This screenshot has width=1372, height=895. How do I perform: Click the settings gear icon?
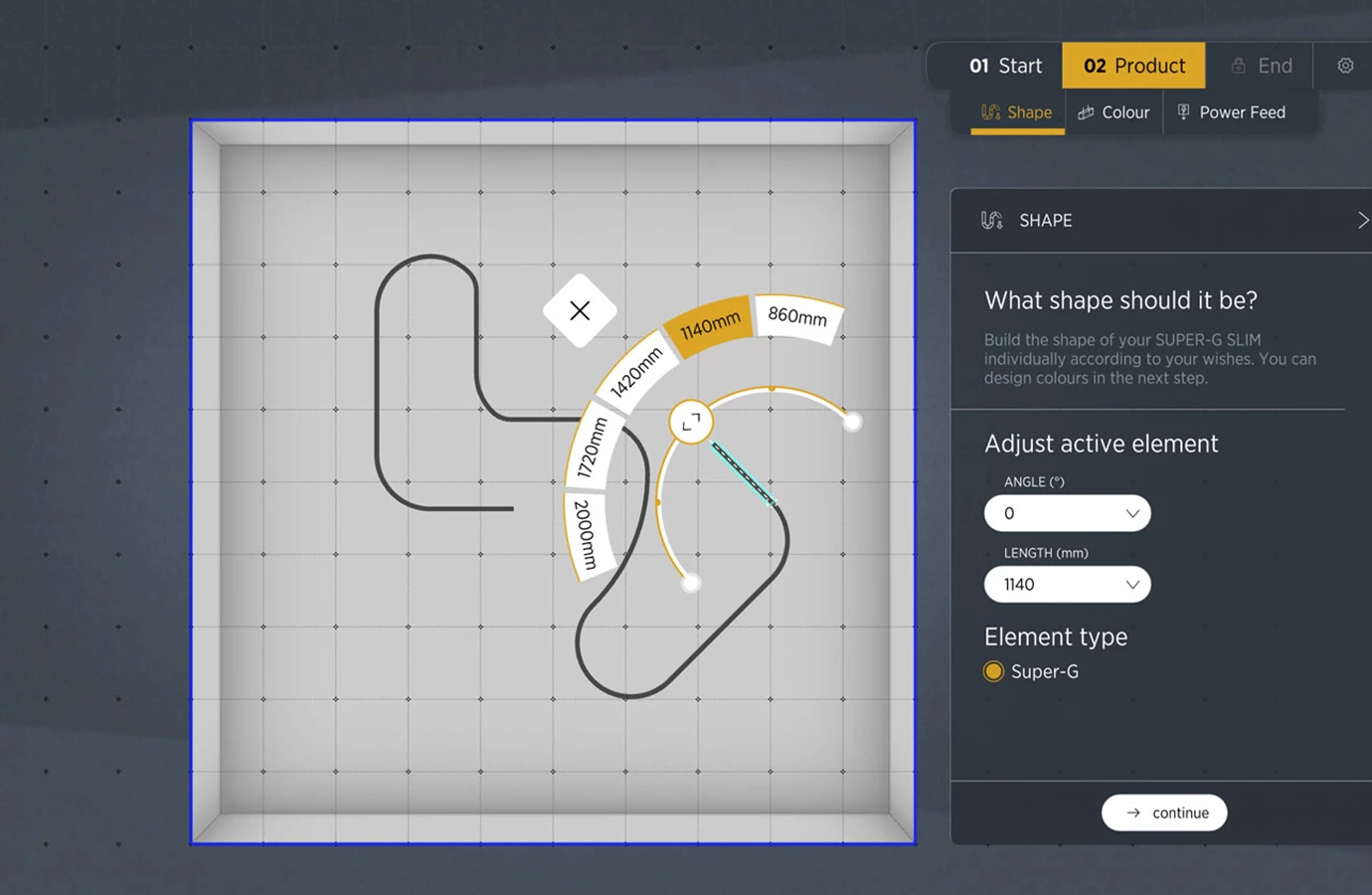pos(1345,66)
